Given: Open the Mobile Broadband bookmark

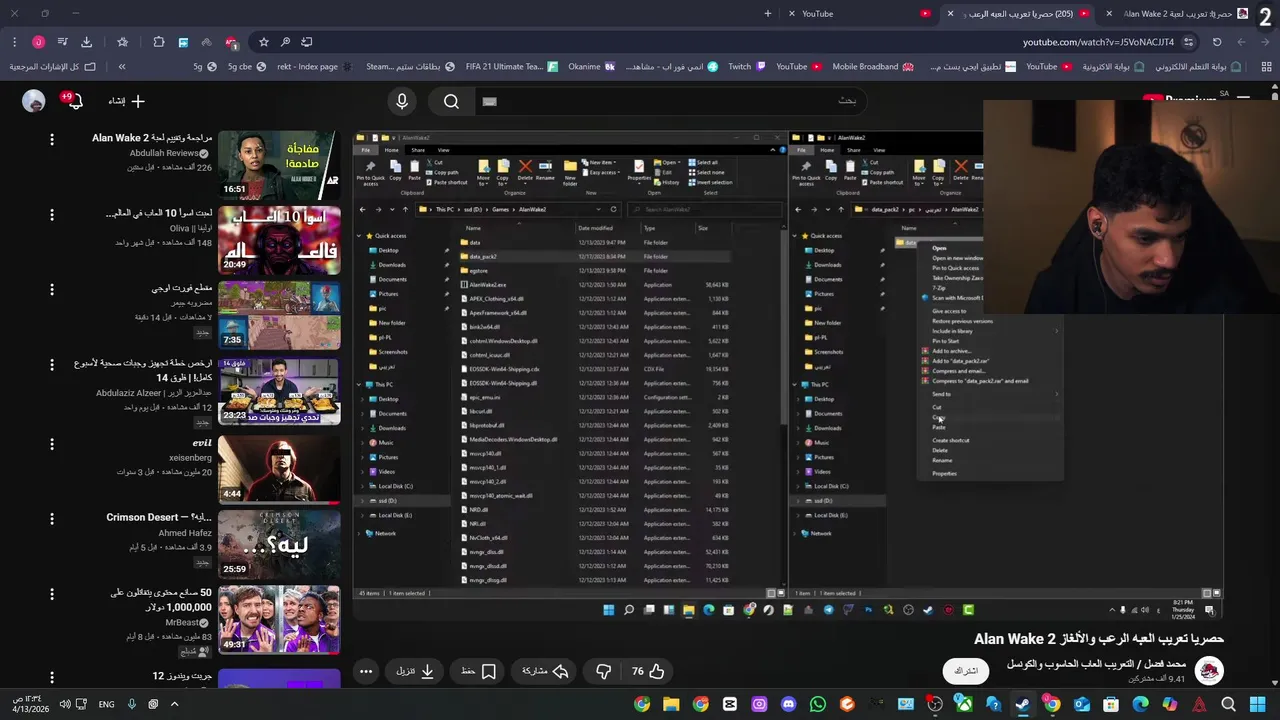Looking at the screenshot, I should point(873,67).
